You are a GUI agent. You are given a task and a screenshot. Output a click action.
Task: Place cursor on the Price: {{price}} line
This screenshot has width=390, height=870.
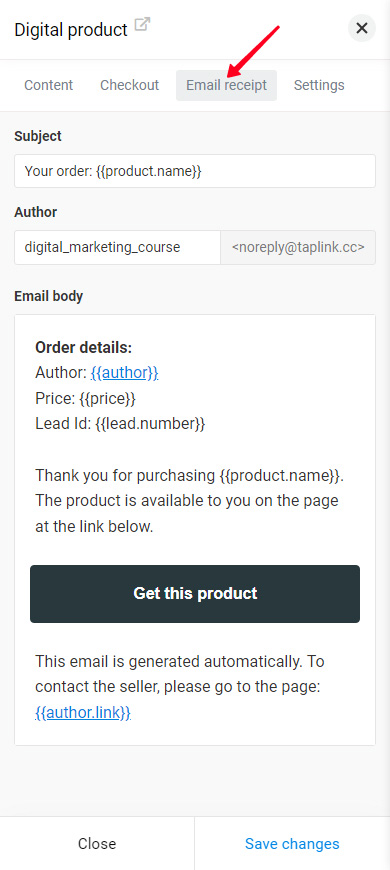coord(85,398)
